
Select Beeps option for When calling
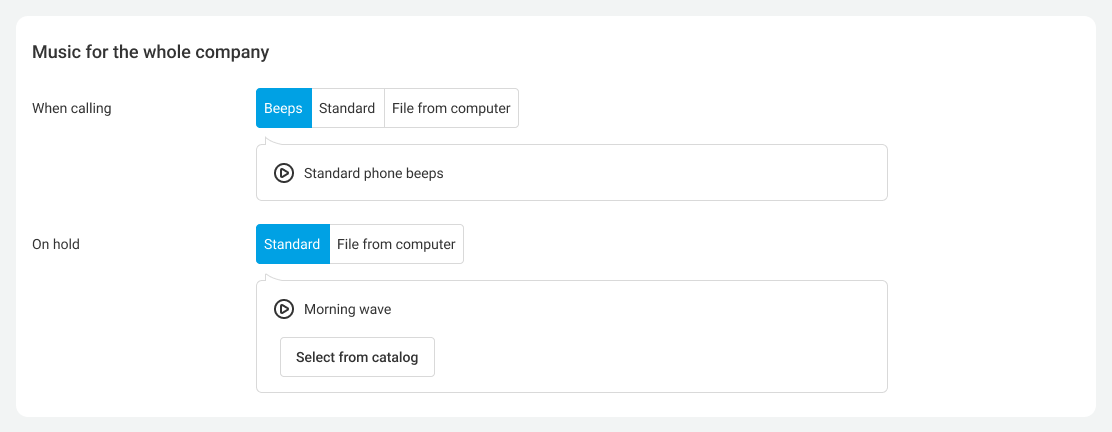pos(283,108)
